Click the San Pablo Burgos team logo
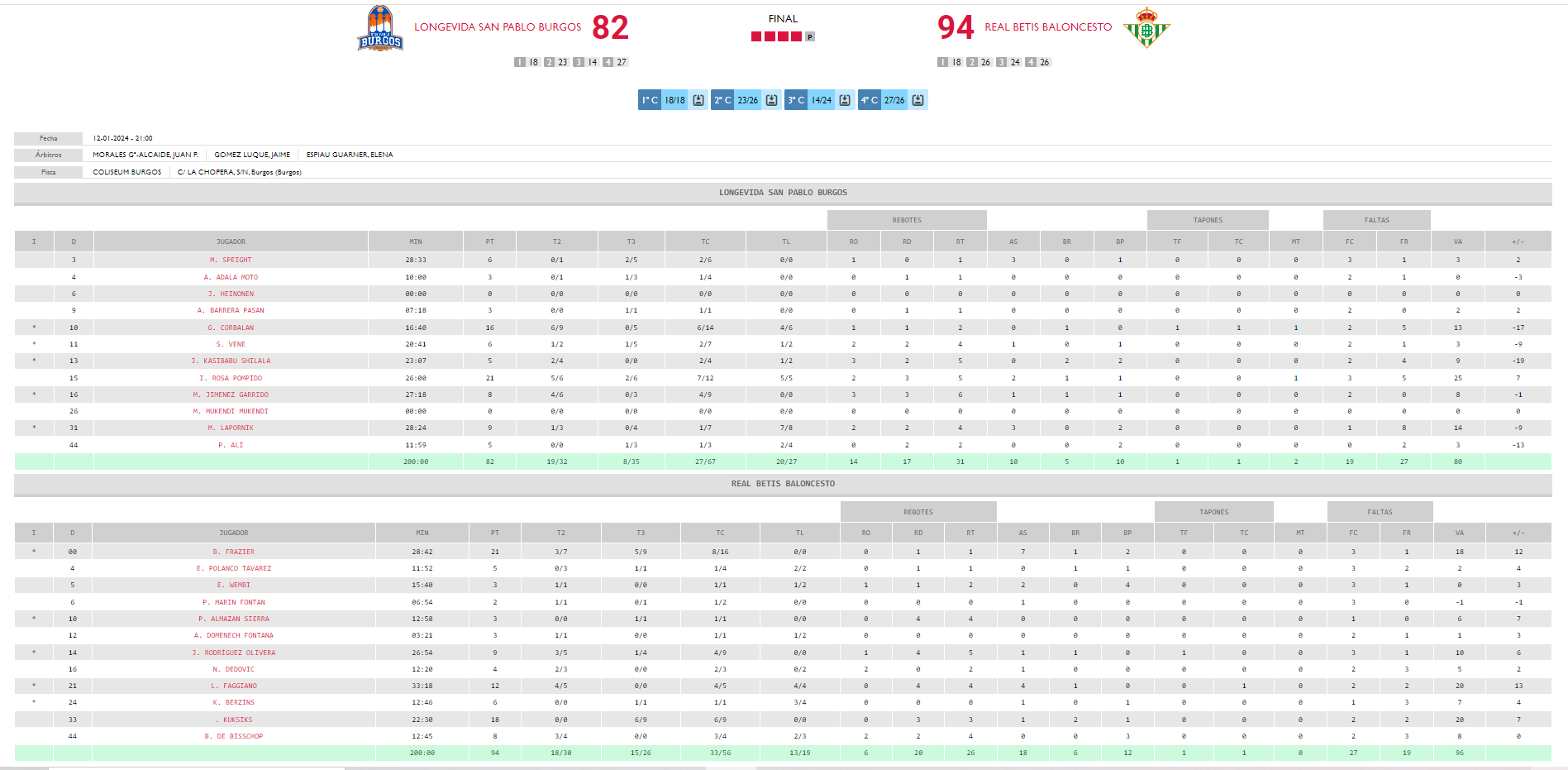The height and width of the screenshot is (770, 1568). [380, 28]
